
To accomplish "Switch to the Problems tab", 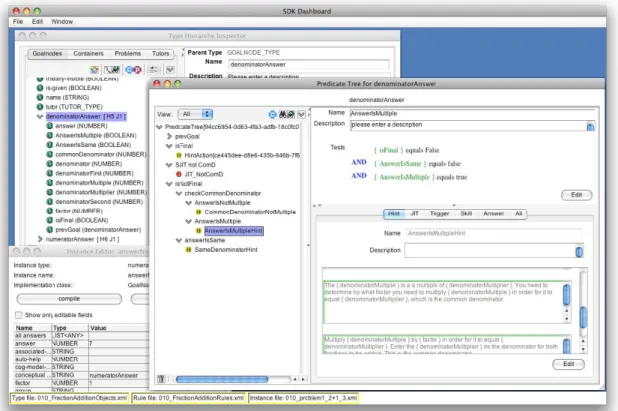I will [x=128, y=54].
